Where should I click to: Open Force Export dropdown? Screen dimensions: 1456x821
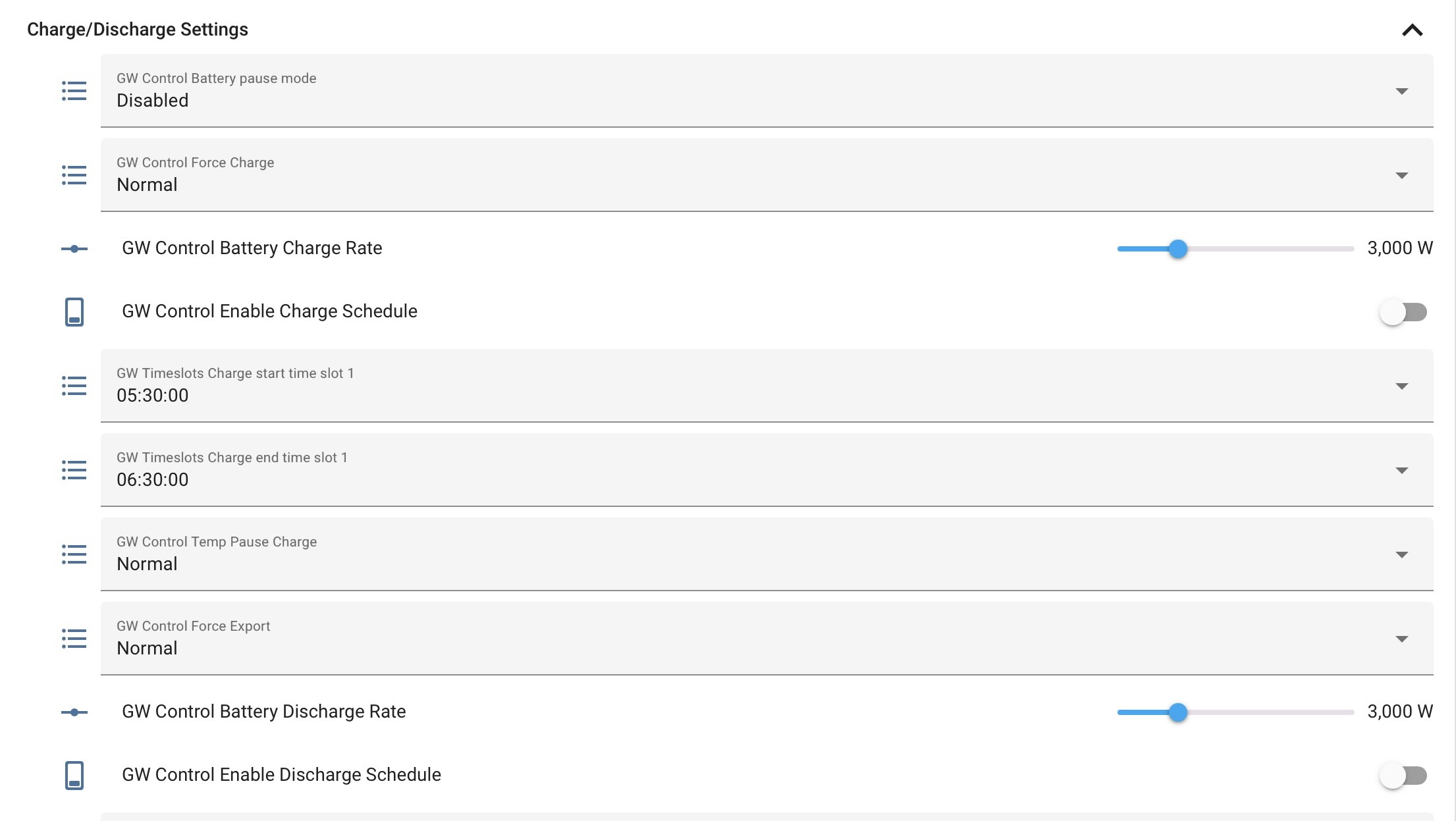click(x=767, y=639)
